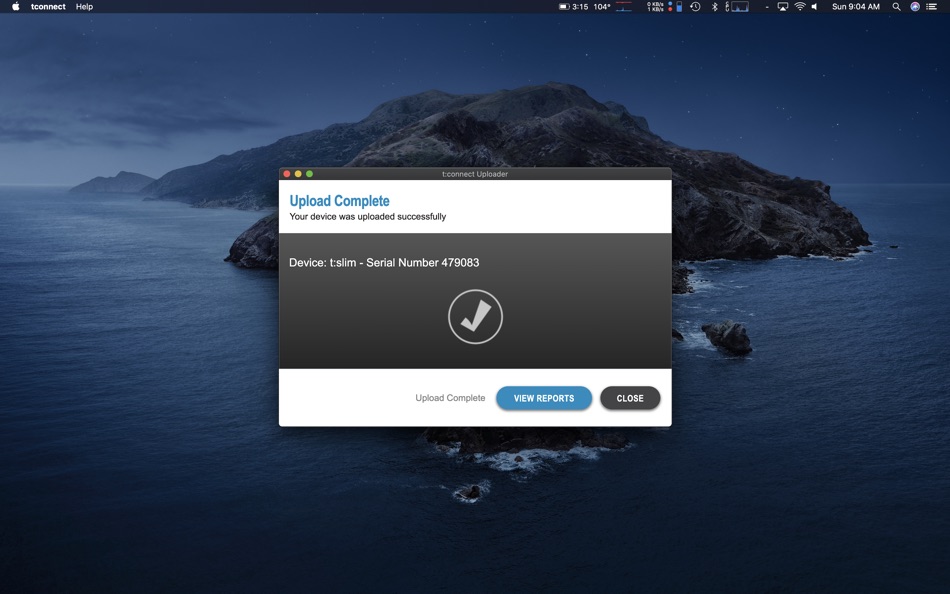Click the network KB/s speed monitor

[655, 7]
